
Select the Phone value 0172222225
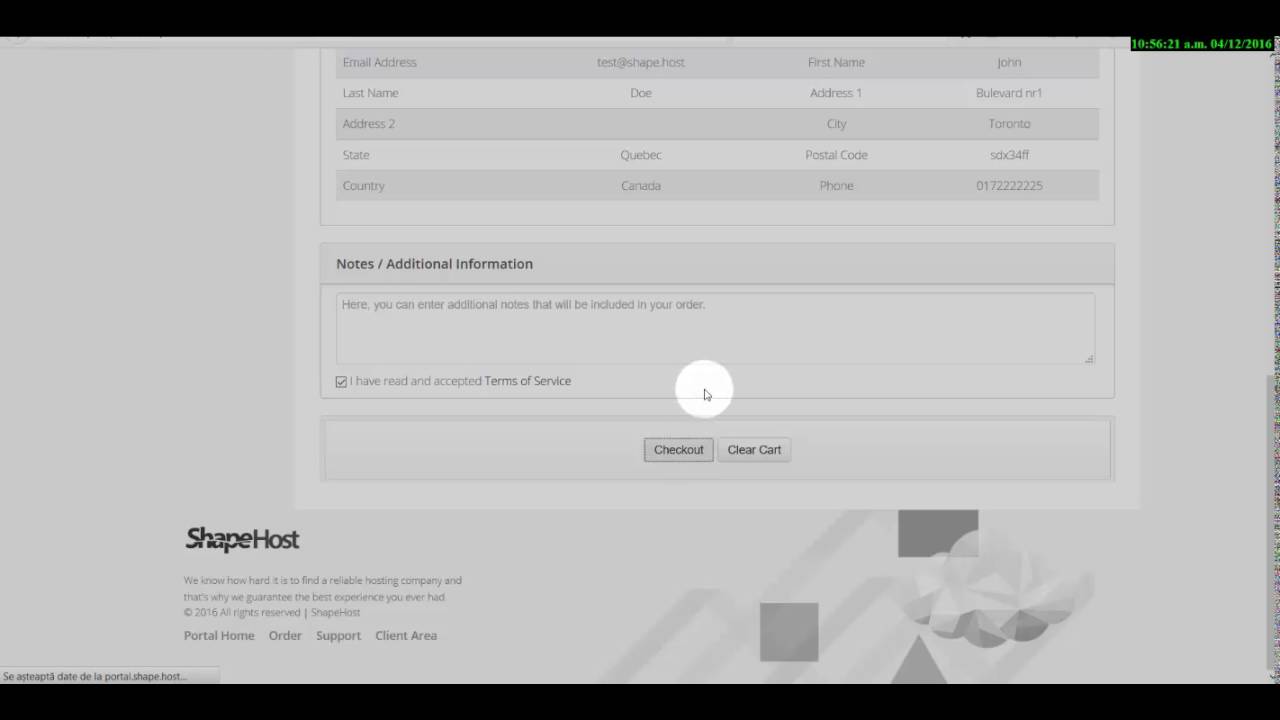pyautogui.click(x=1009, y=186)
